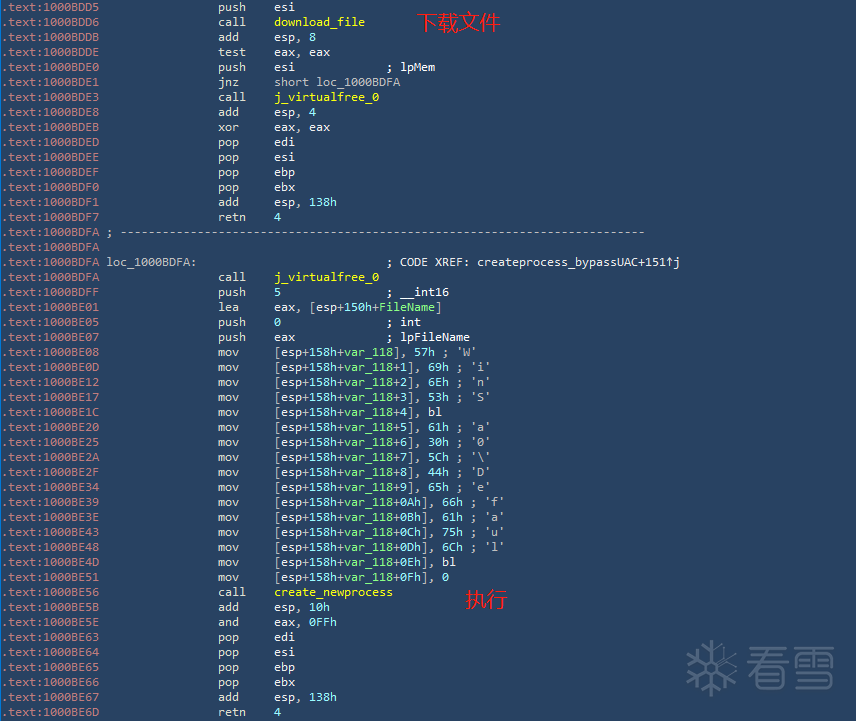Select the esp, 8 operand
Viewport: 856px width, 721px height.
point(295,37)
